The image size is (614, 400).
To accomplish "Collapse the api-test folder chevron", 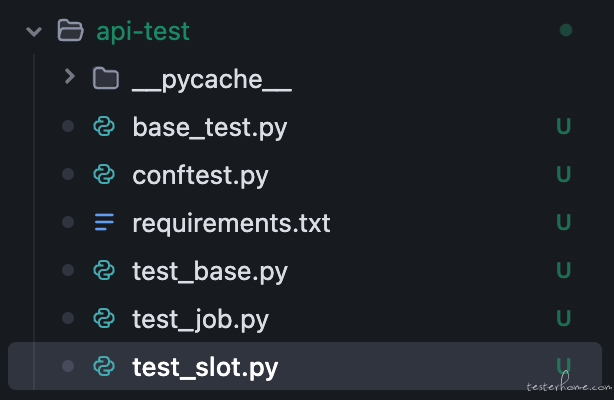I will click(x=34, y=31).
